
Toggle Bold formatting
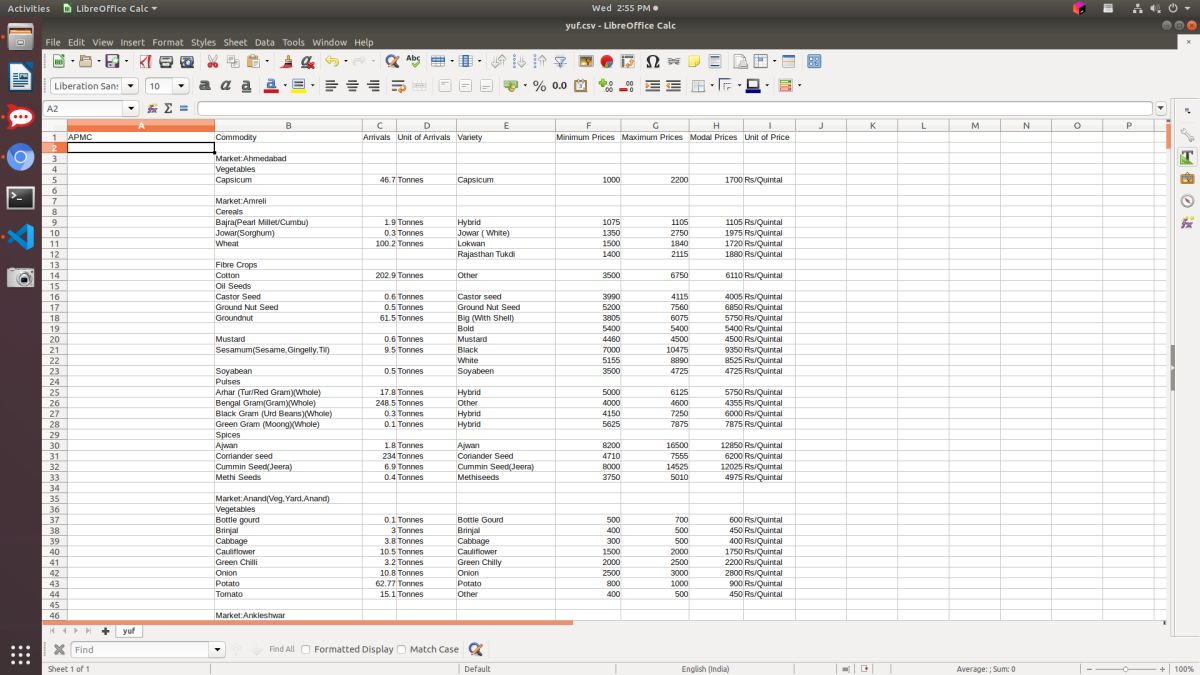204,86
